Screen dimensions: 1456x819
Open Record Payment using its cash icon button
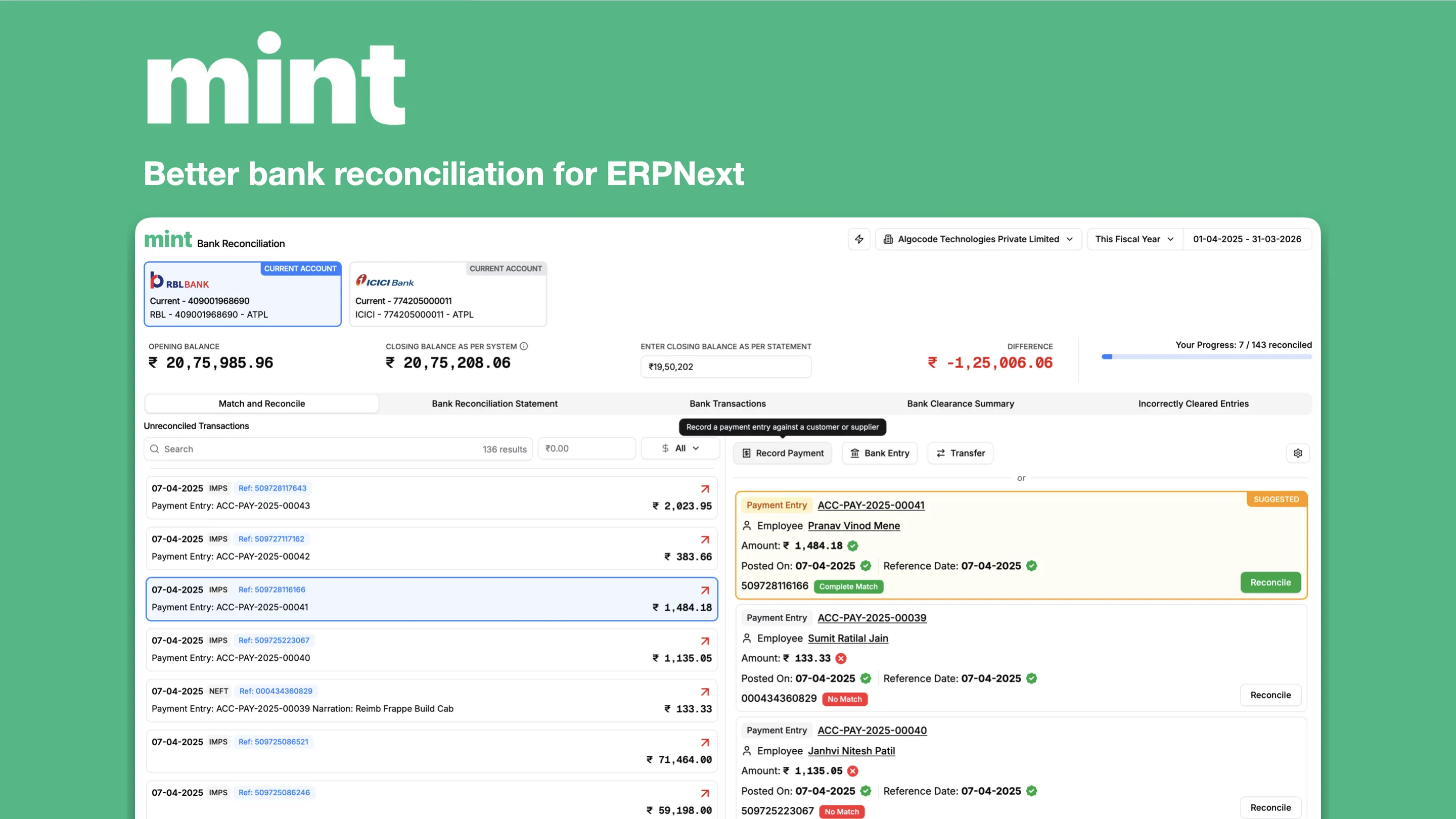(747, 453)
